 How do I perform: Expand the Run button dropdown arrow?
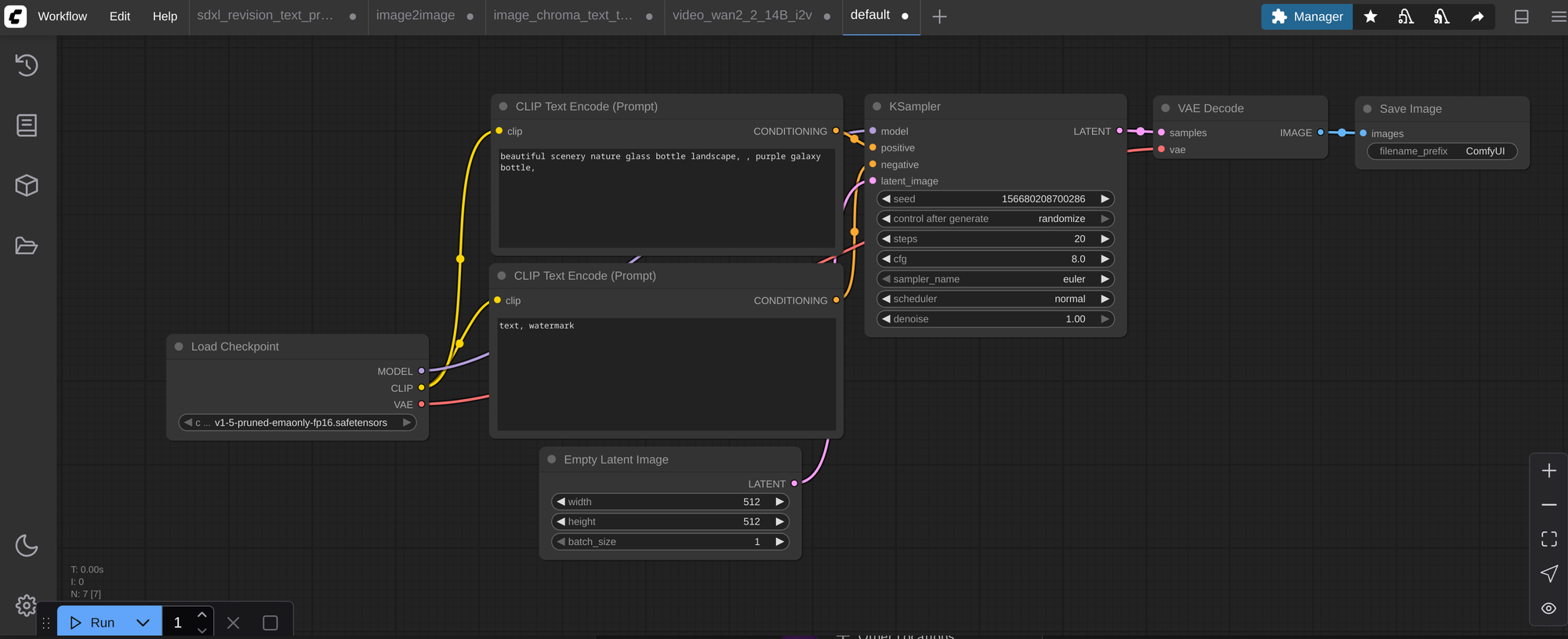[x=143, y=623]
